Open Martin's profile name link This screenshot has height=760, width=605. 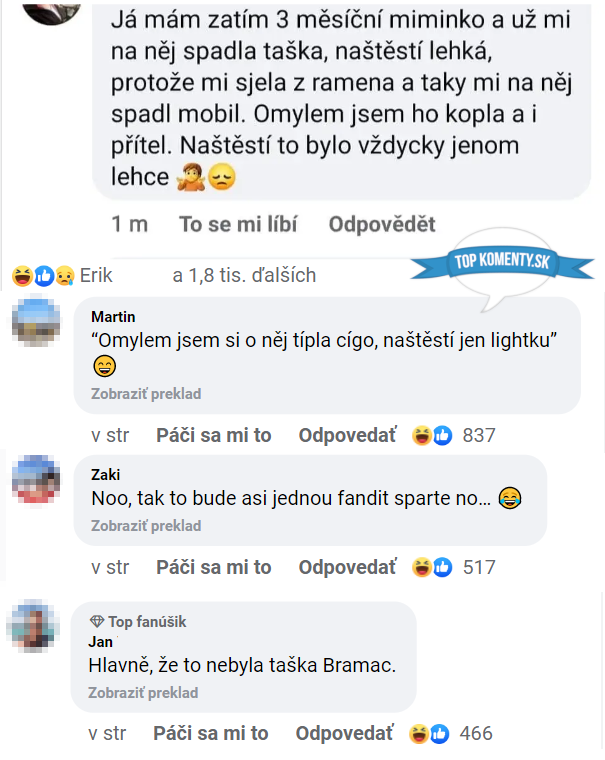pos(112,317)
